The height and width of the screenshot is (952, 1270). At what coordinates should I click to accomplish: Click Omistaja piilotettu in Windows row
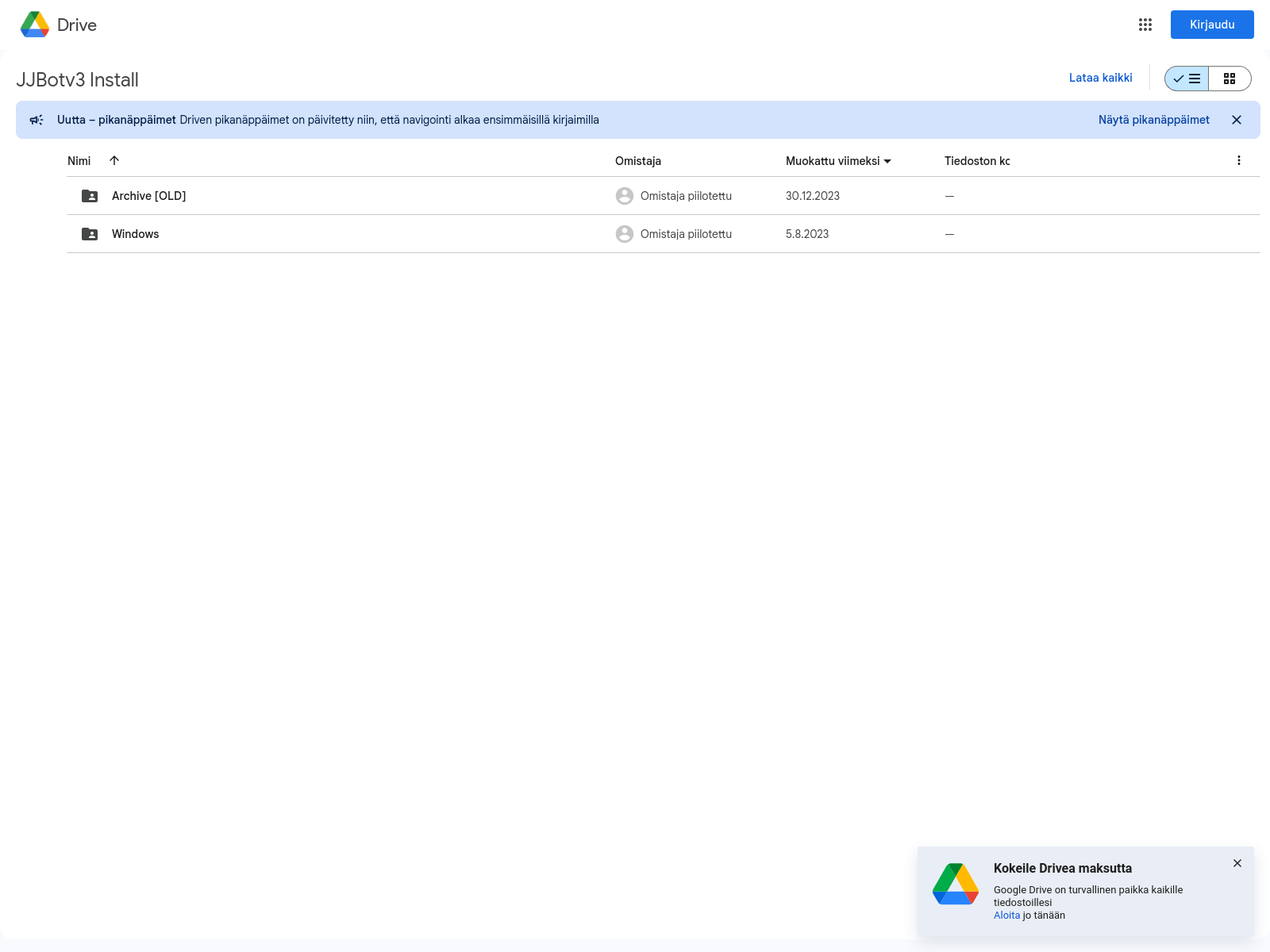click(x=686, y=234)
